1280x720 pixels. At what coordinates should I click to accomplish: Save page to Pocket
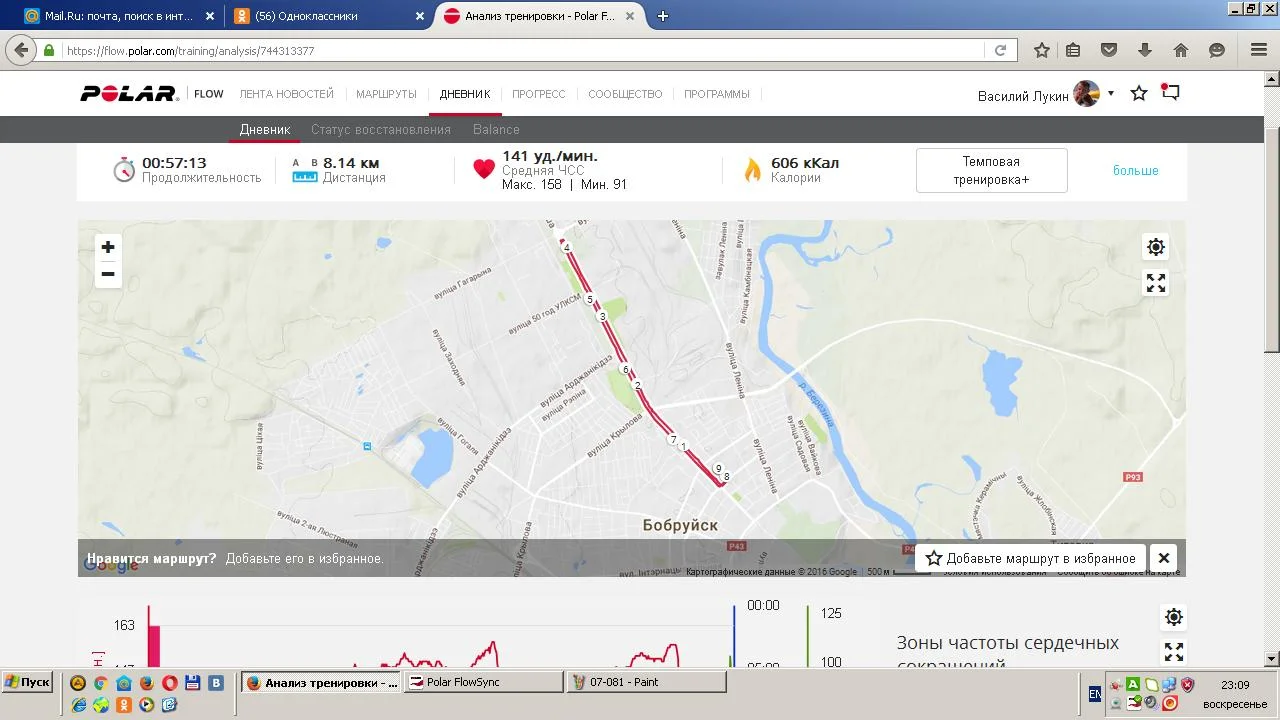click(1109, 50)
